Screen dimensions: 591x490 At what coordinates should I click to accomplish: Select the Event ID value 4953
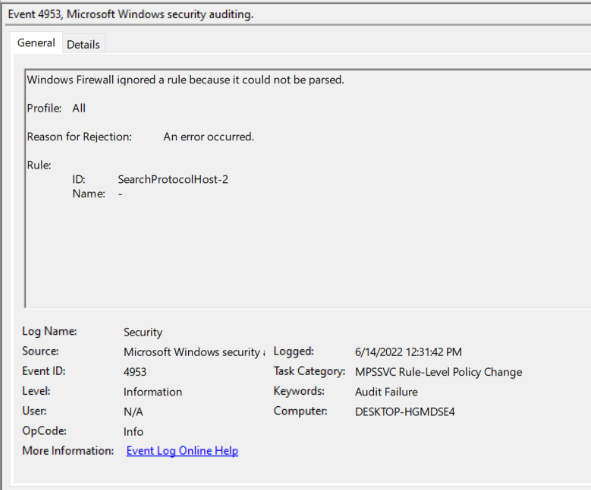click(x=135, y=372)
